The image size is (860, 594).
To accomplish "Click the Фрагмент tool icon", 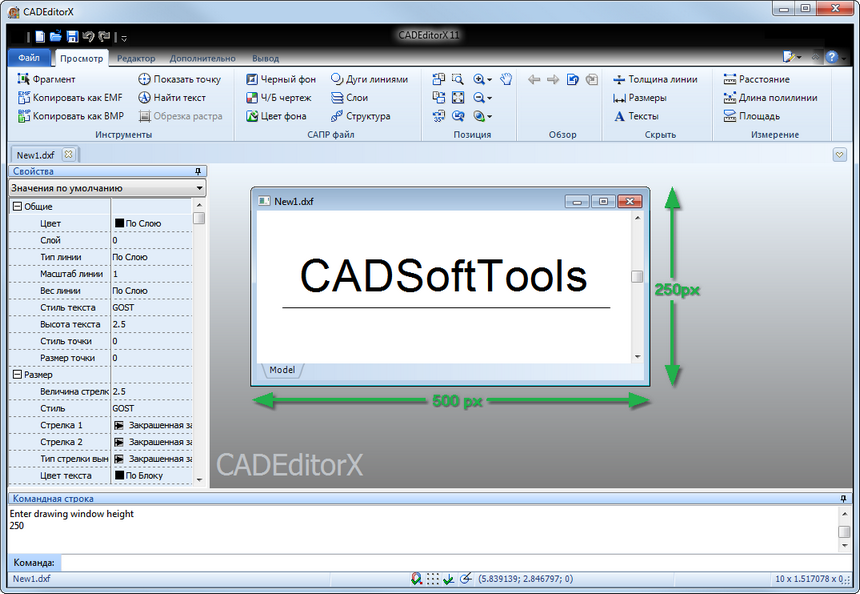I will pyautogui.click(x=24, y=79).
